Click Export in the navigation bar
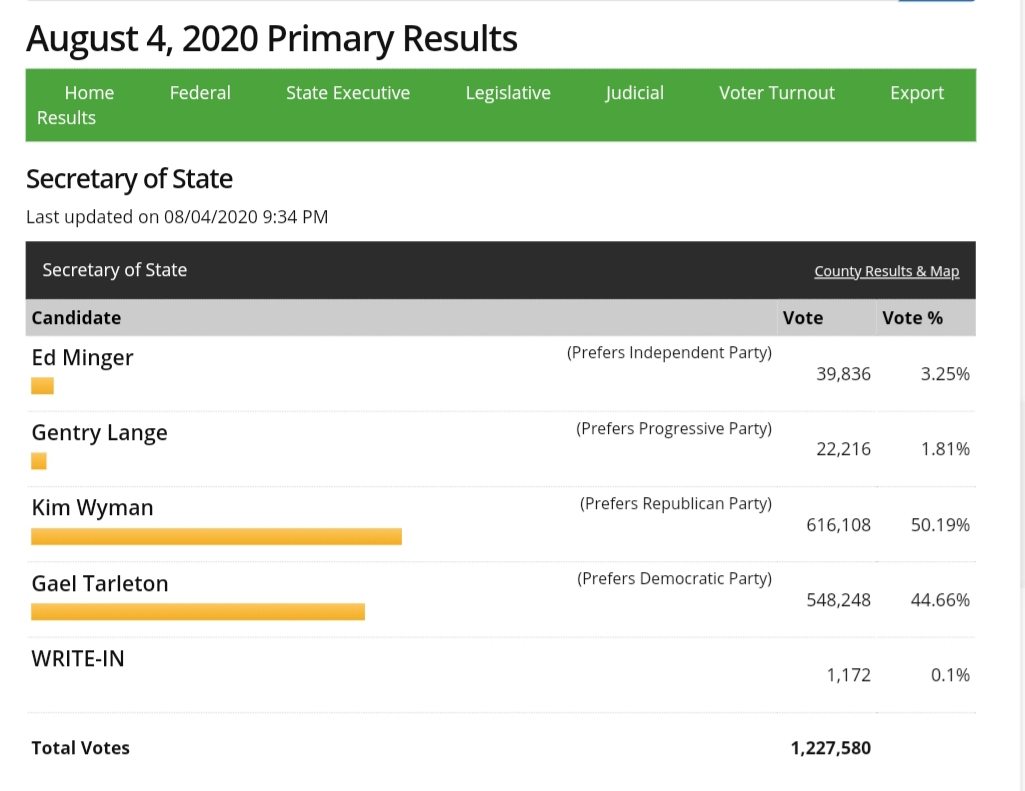The width and height of the screenshot is (1025, 791). pyautogui.click(x=917, y=93)
